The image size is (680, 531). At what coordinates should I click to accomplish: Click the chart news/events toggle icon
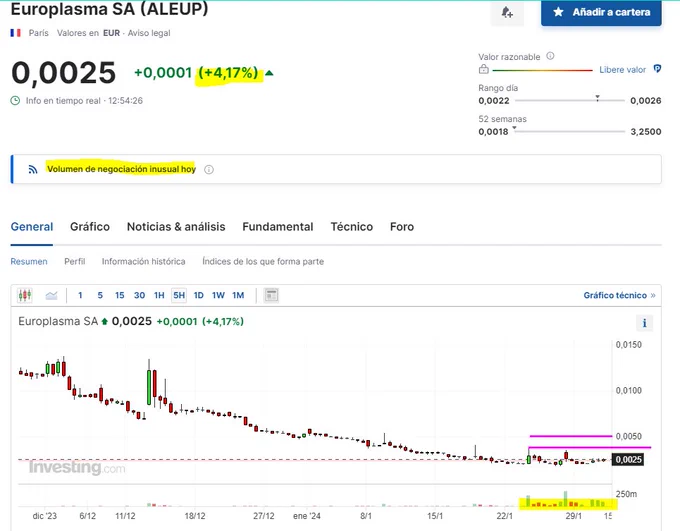coord(271,295)
